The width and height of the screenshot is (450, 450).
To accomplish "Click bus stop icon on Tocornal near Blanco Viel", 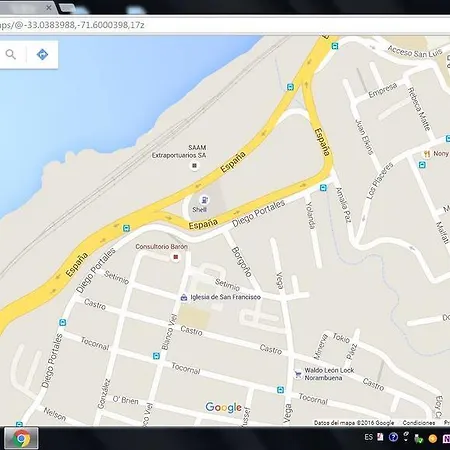I will 156,356.
